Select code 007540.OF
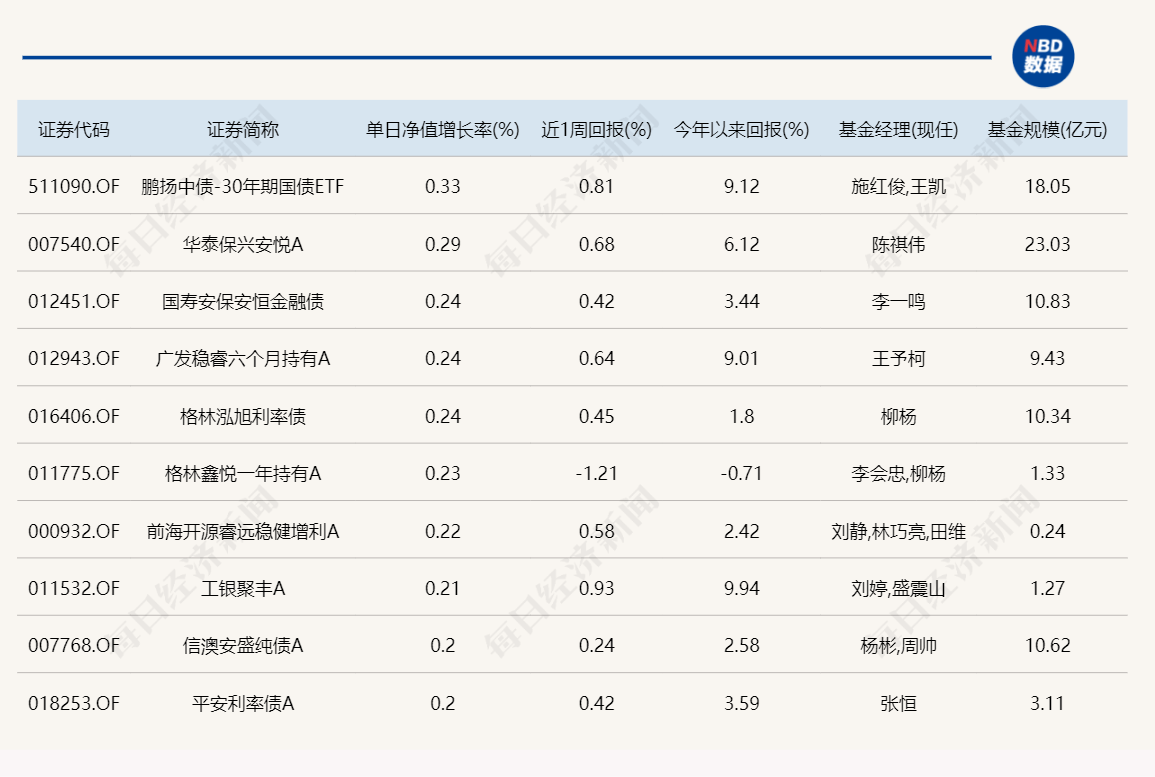The width and height of the screenshot is (1155, 777). tap(74, 245)
